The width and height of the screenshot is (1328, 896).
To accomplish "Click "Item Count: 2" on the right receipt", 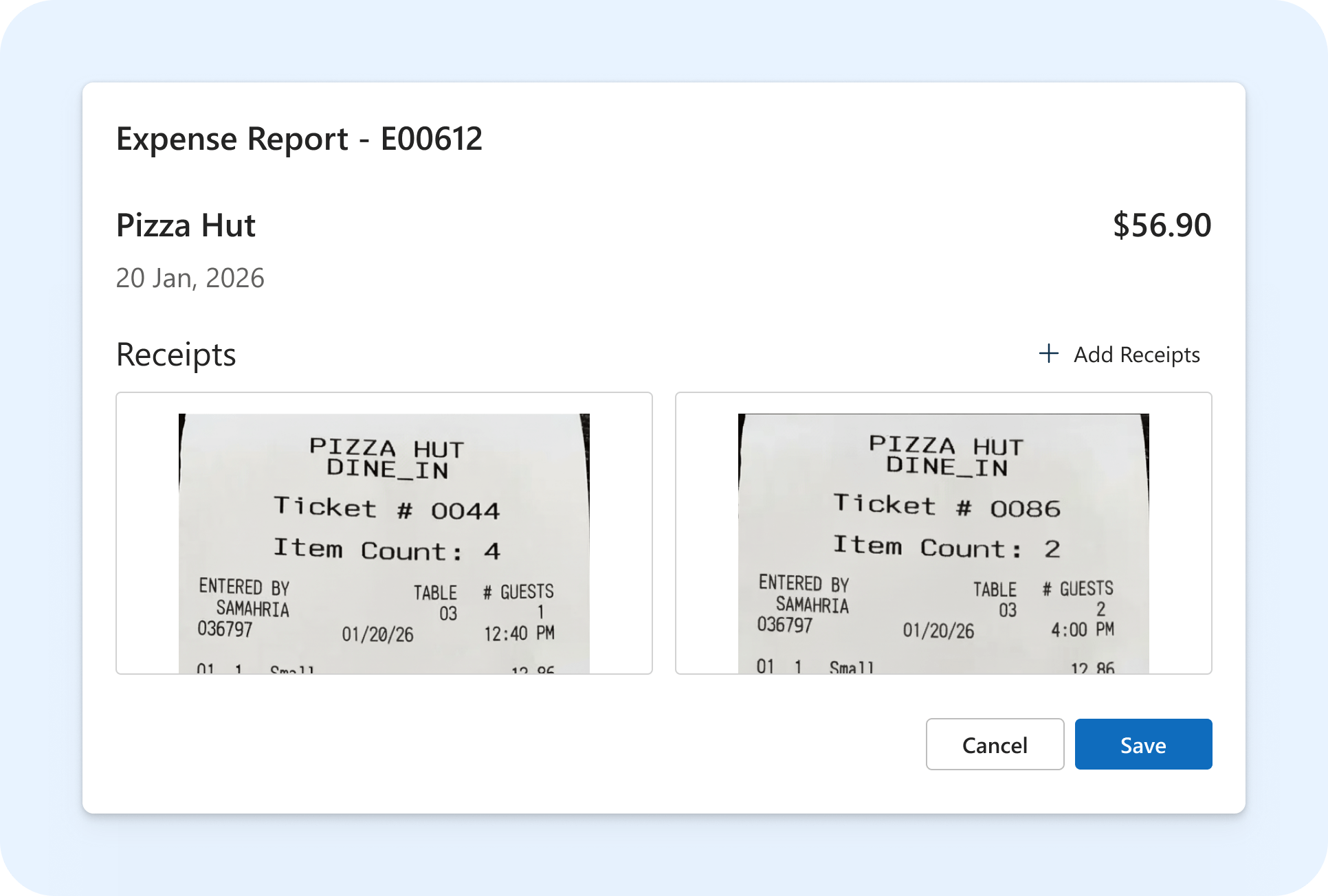I will 947,547.
